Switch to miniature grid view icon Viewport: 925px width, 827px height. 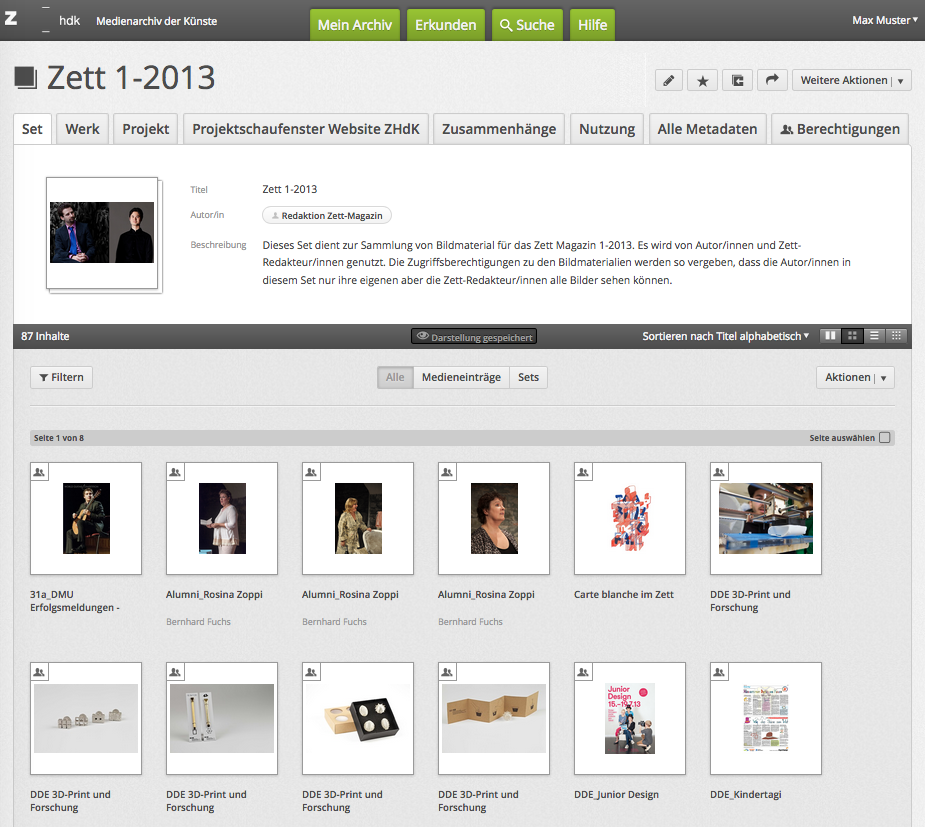897,336
